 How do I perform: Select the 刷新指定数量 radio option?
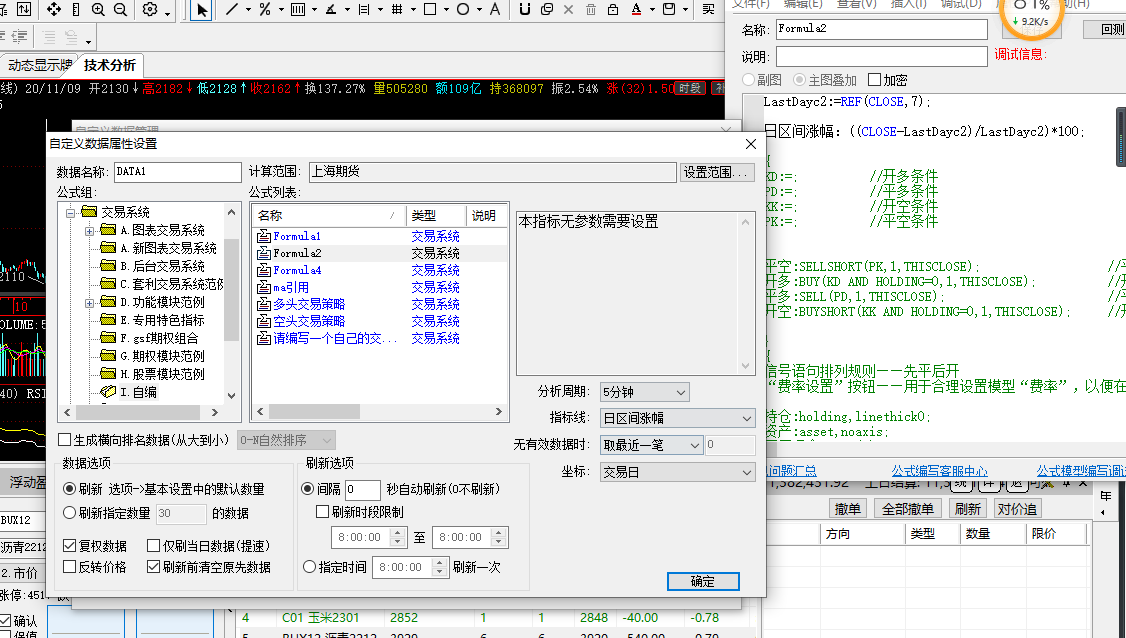70,513
